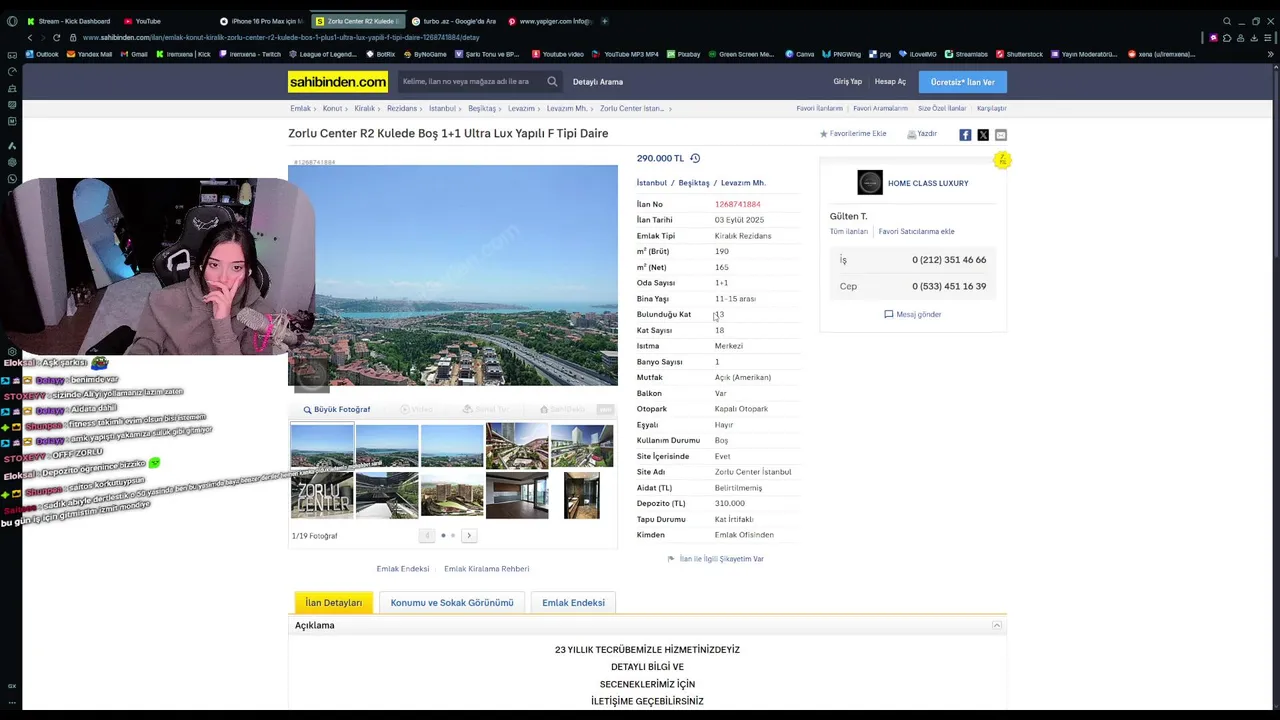Viewport: 1280px width, 720px height.
Task: Add listing to favorites star
Action: click(824, 134)
